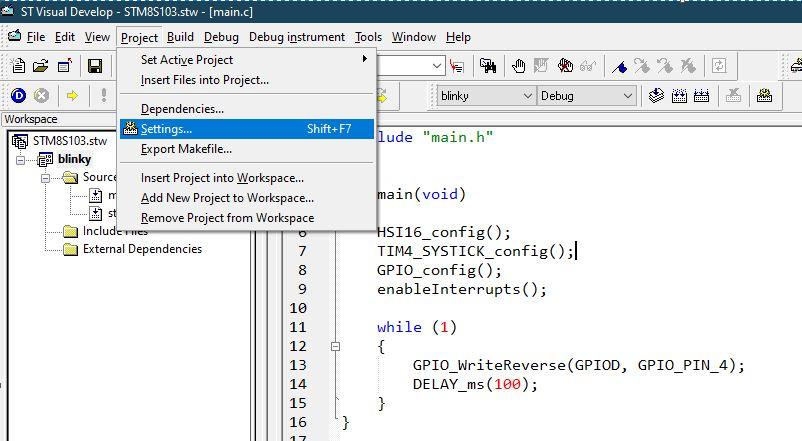
Task: Open the empty search combo box arrow
Action: [x=437, y=66]
